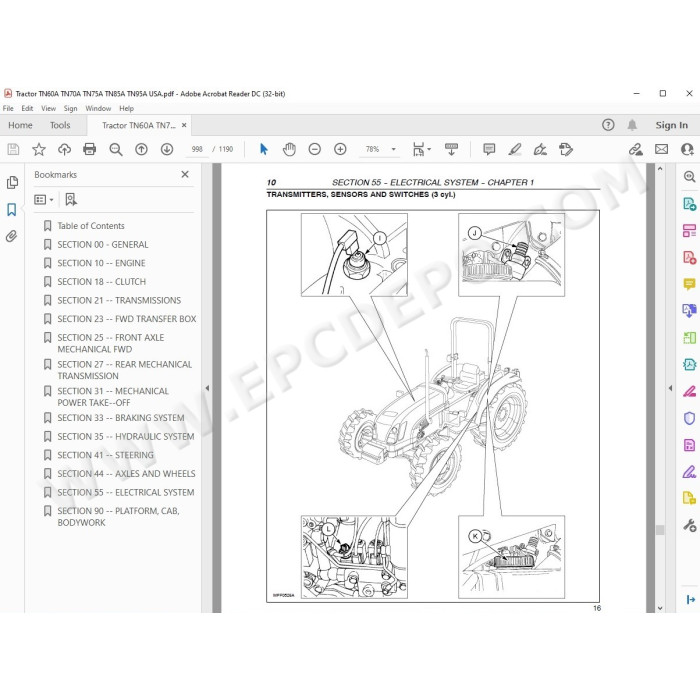Screen dimensions: 700x700
Task: Go to the next page with the down arrow
Action: (x=167, y=149)
